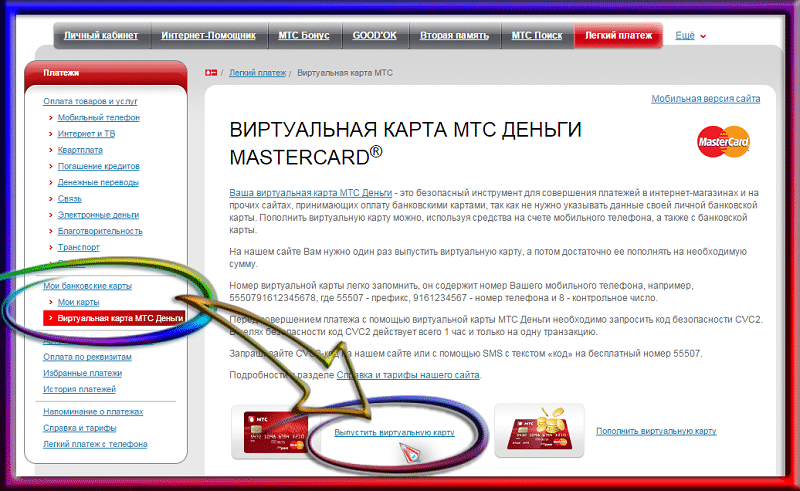The width and height of the screenshot is (800, 491).
Task: Switch to the МТС Бонус tab
Action: click(304, 36)
